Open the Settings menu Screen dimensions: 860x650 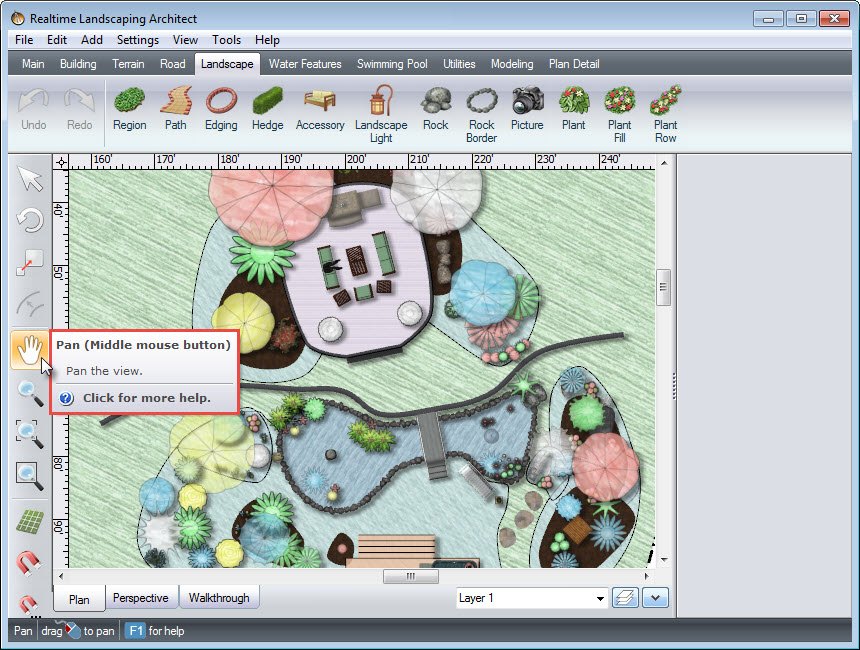pos(138,40)
